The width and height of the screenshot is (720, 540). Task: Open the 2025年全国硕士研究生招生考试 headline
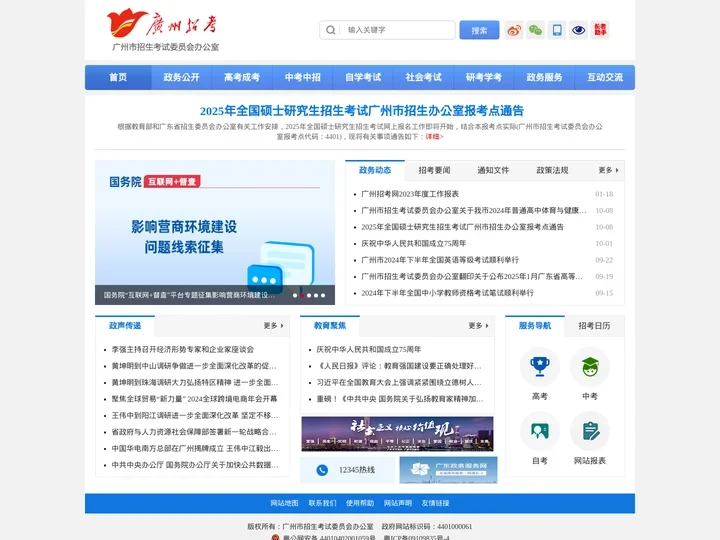[x=361, y=111]
